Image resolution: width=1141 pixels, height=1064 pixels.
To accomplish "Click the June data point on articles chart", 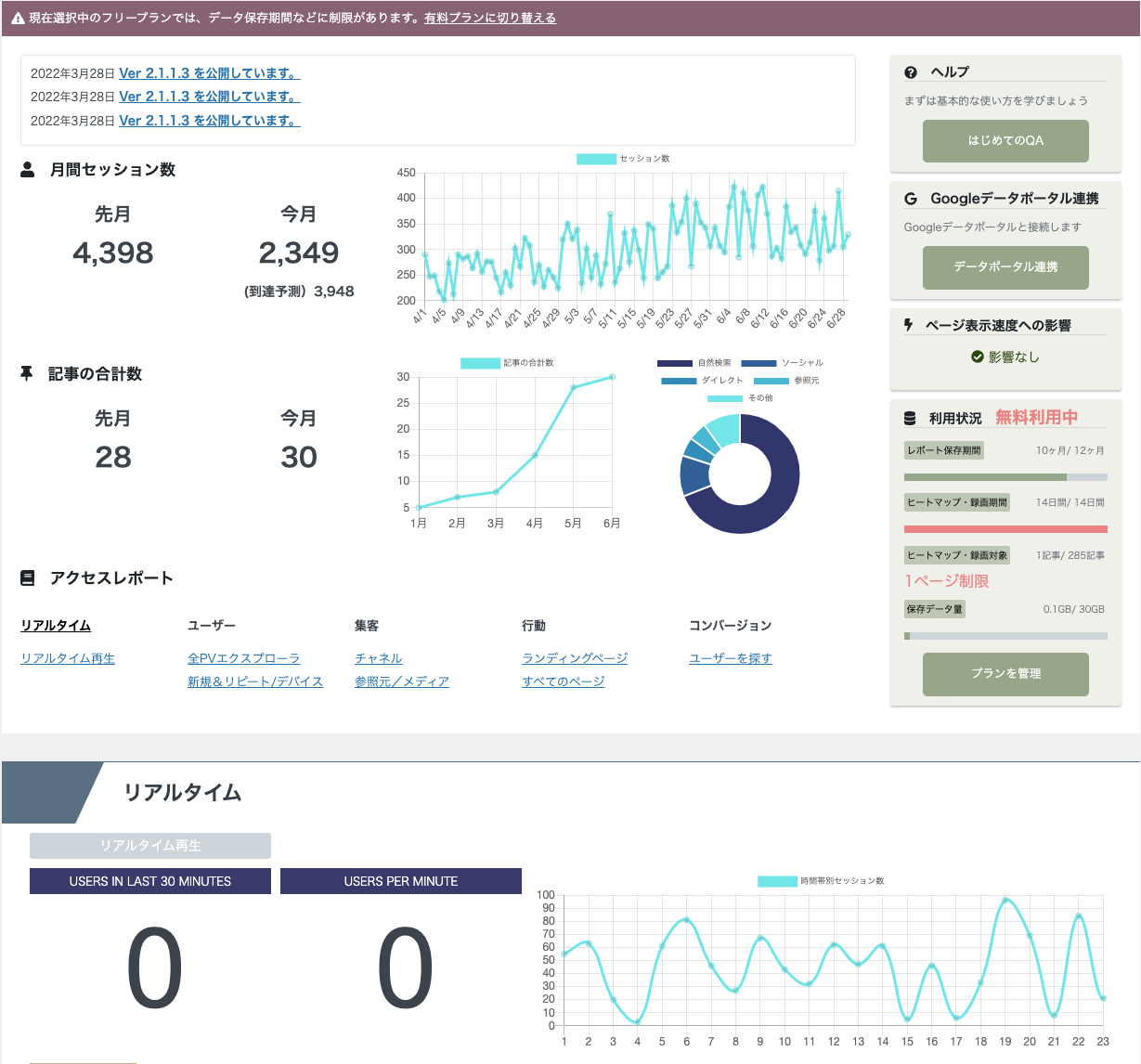I will [612, 377].
